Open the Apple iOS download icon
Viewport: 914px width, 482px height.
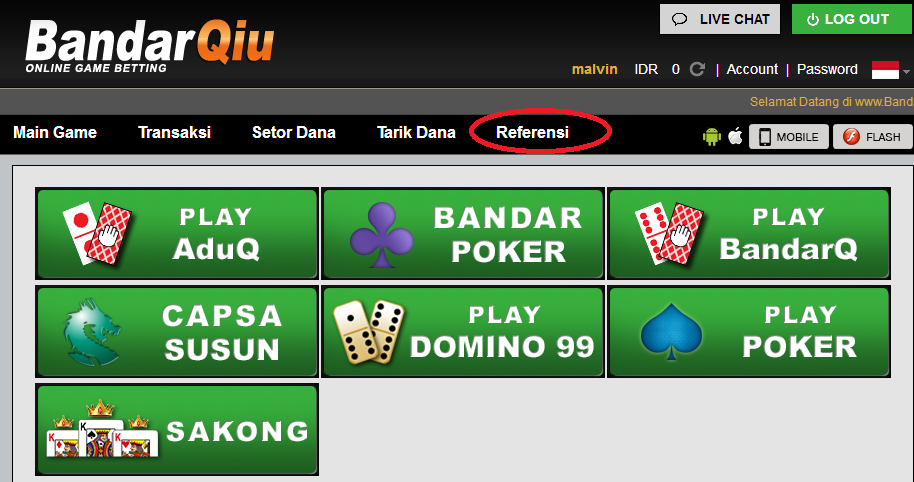pyautogui.click(x=736, y=136)
